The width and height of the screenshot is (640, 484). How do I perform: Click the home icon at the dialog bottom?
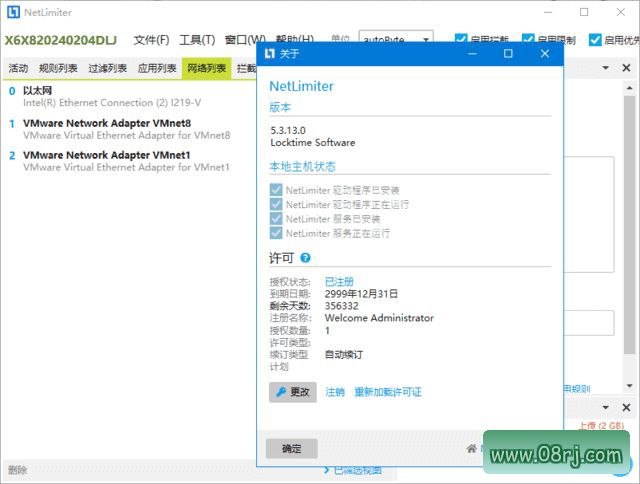pos(472,449)
